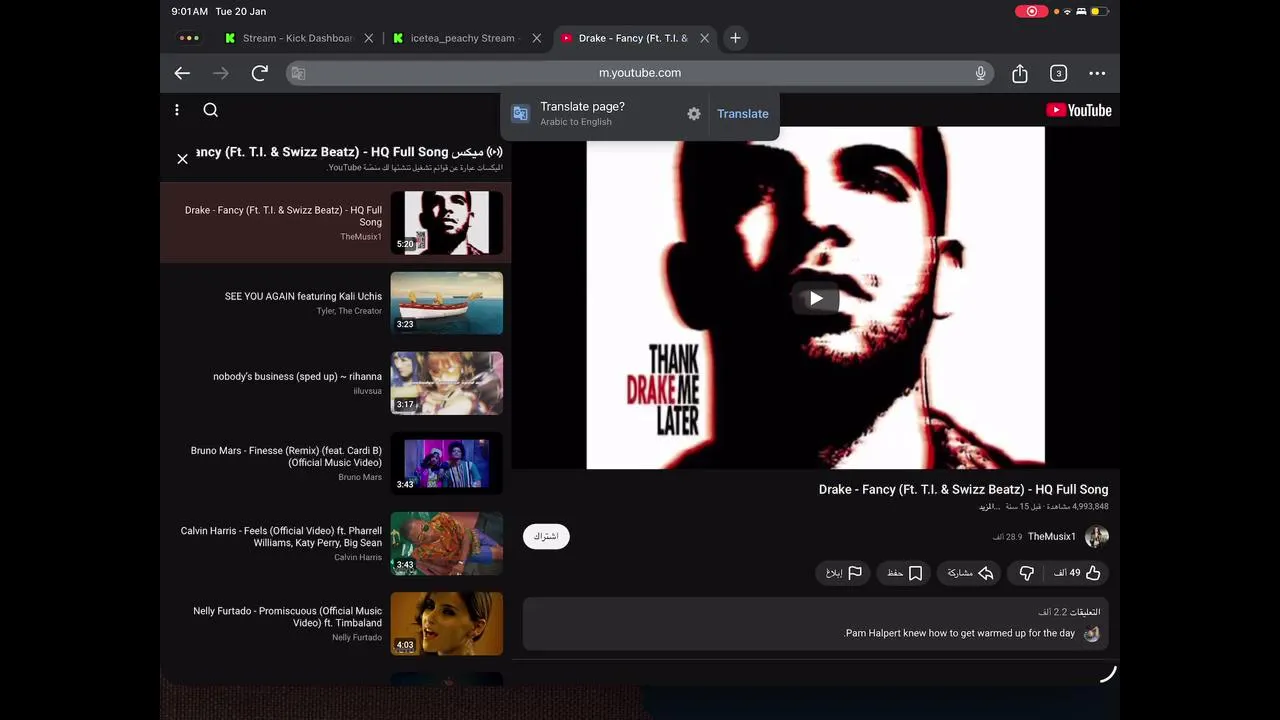Image resolution: width=1280 pixels, height=720 pixels.
Task: Expand description via المزيد link
Action: 988,507
